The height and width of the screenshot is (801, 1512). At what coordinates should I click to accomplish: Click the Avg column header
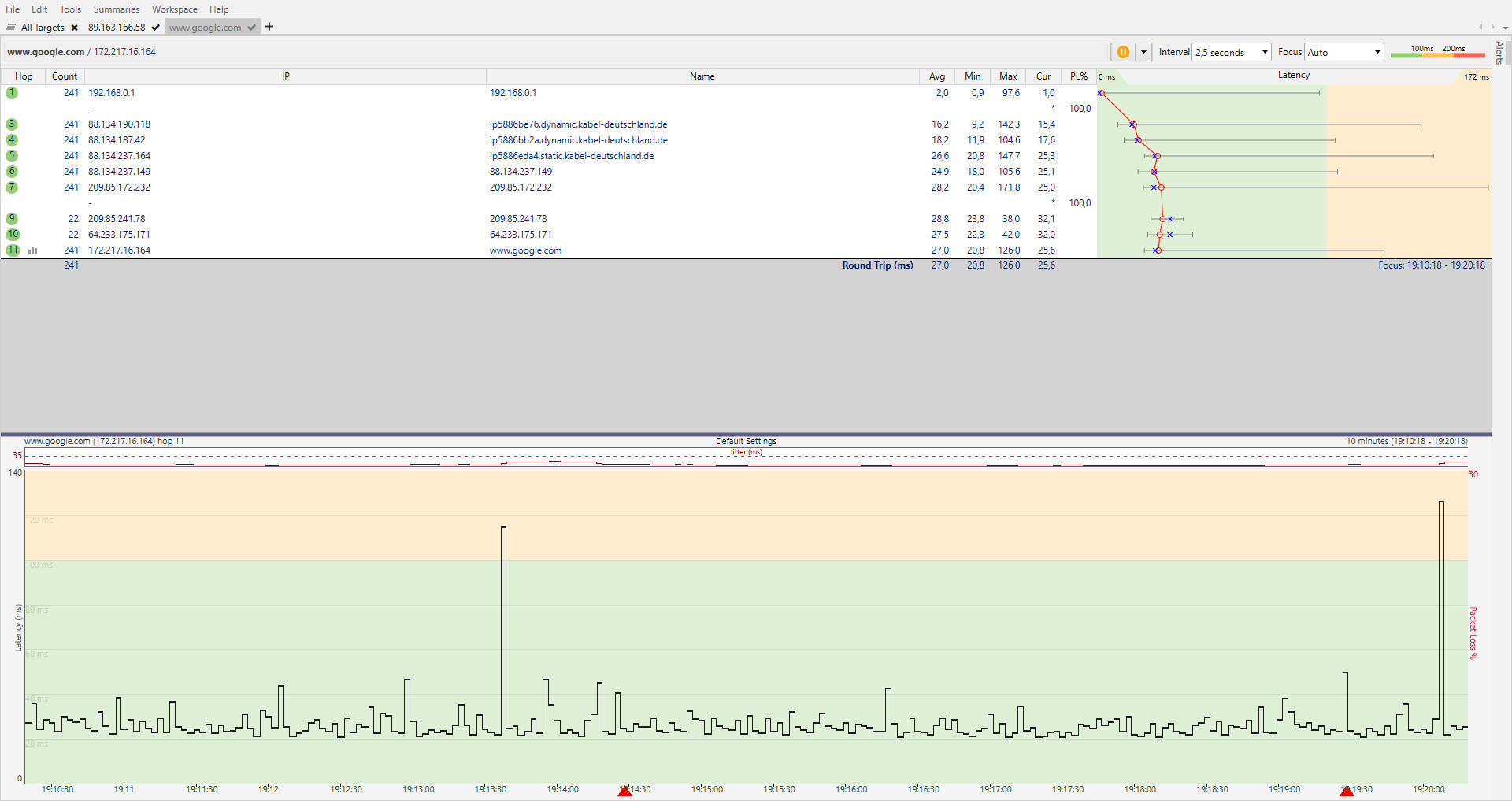click(x=937, y=76)
